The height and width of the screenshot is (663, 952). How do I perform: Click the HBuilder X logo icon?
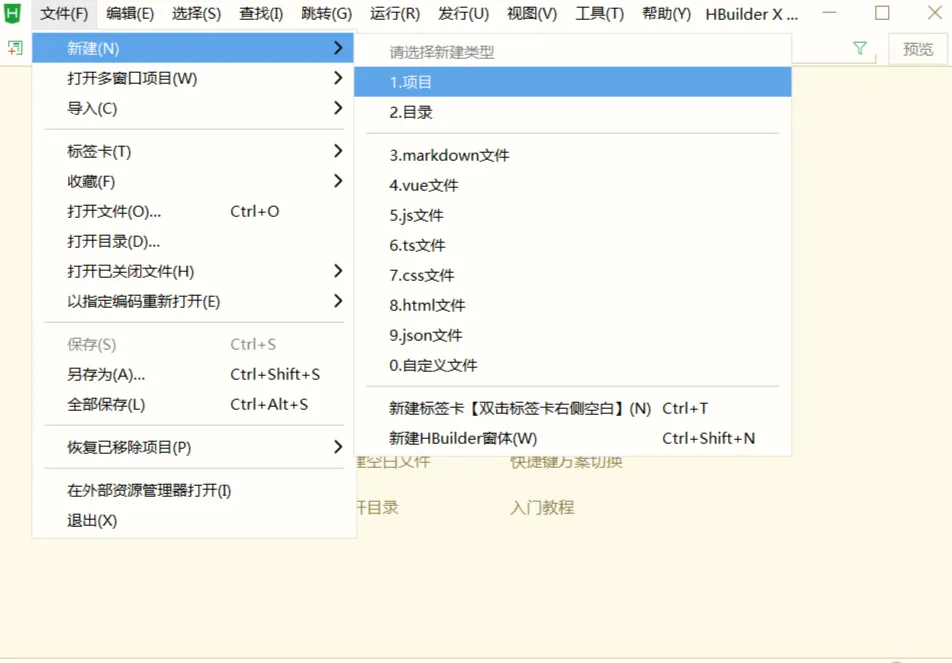click(x=13, y=14)
